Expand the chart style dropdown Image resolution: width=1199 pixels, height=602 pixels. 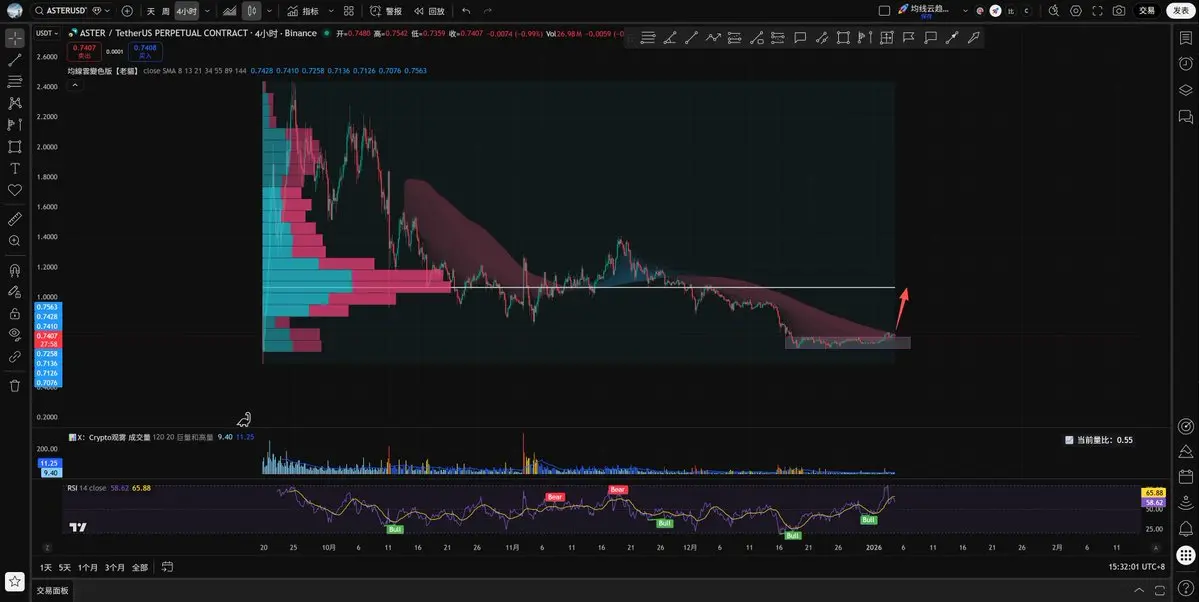point(270,11)
